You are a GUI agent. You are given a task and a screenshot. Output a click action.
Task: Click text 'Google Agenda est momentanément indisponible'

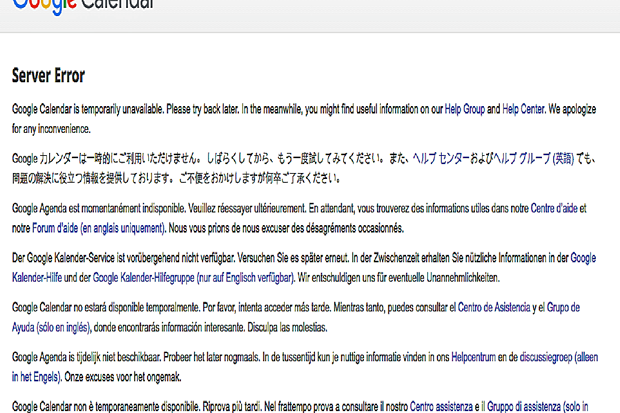pyautogui.click(x=98, y=208)
